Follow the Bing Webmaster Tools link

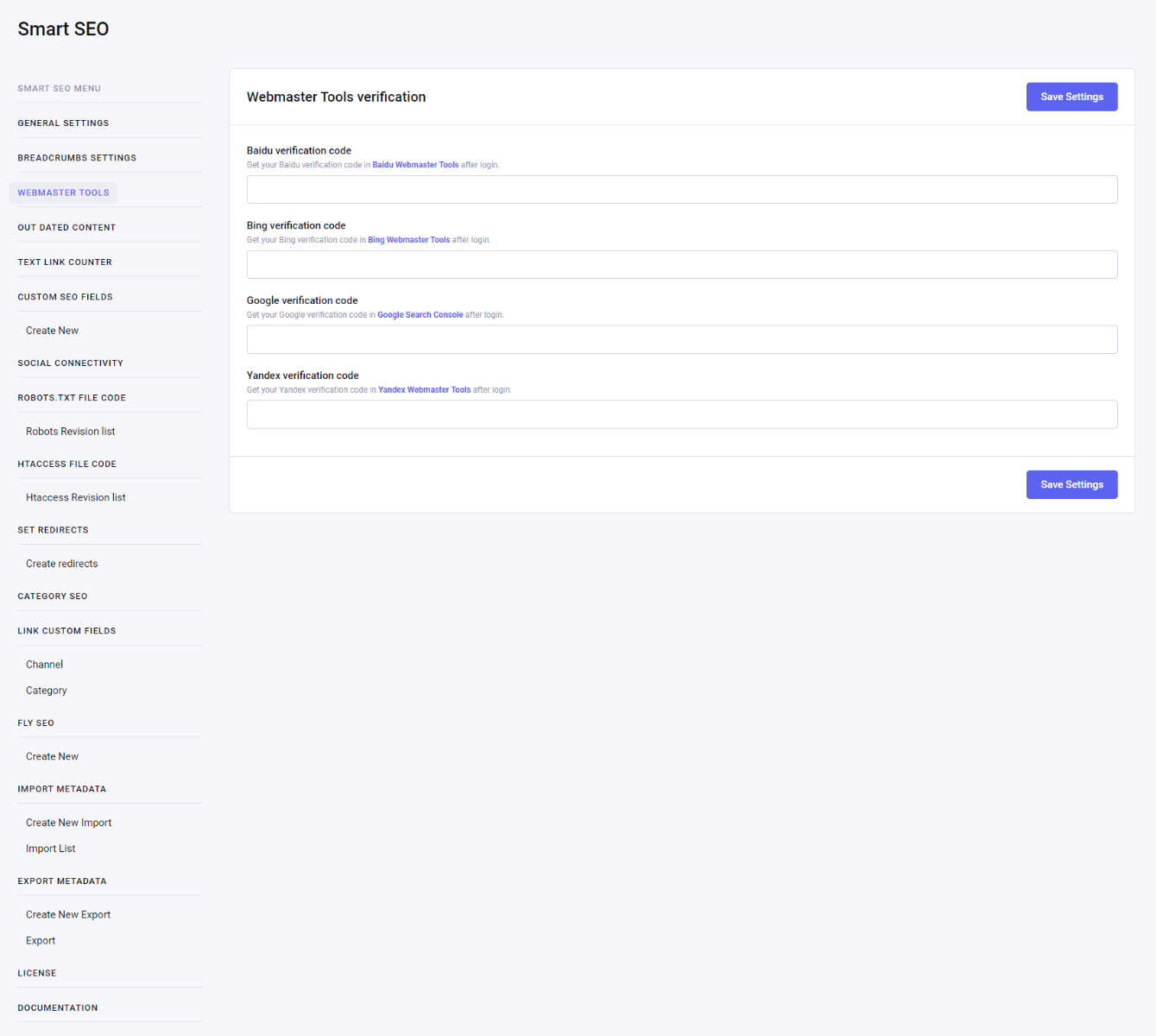point(408,240)
